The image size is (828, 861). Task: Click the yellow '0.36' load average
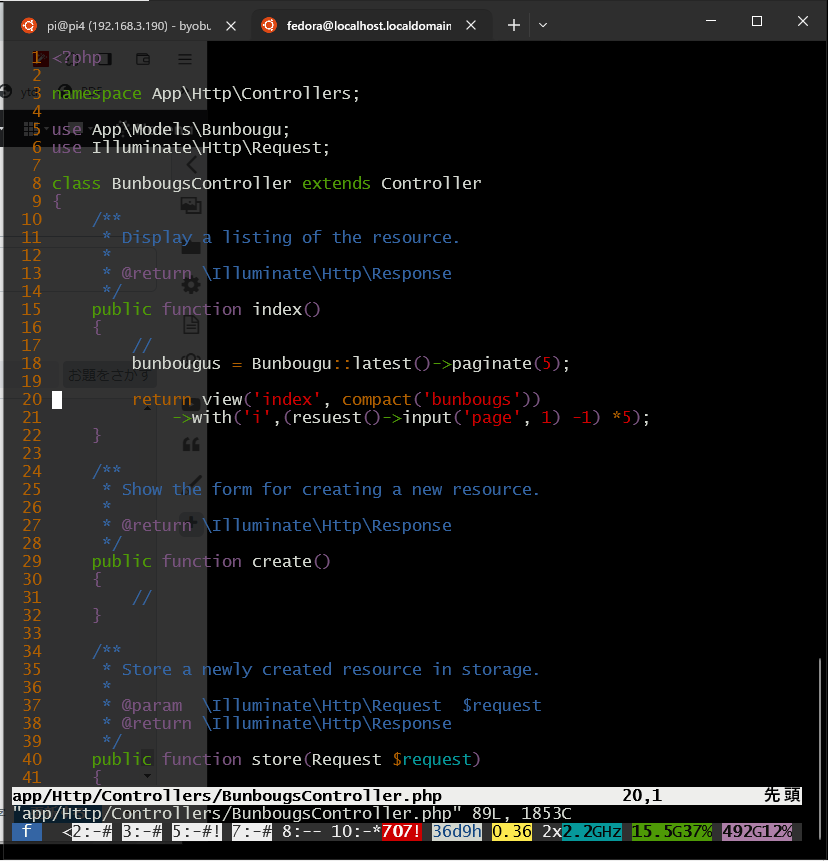point(512,832)
